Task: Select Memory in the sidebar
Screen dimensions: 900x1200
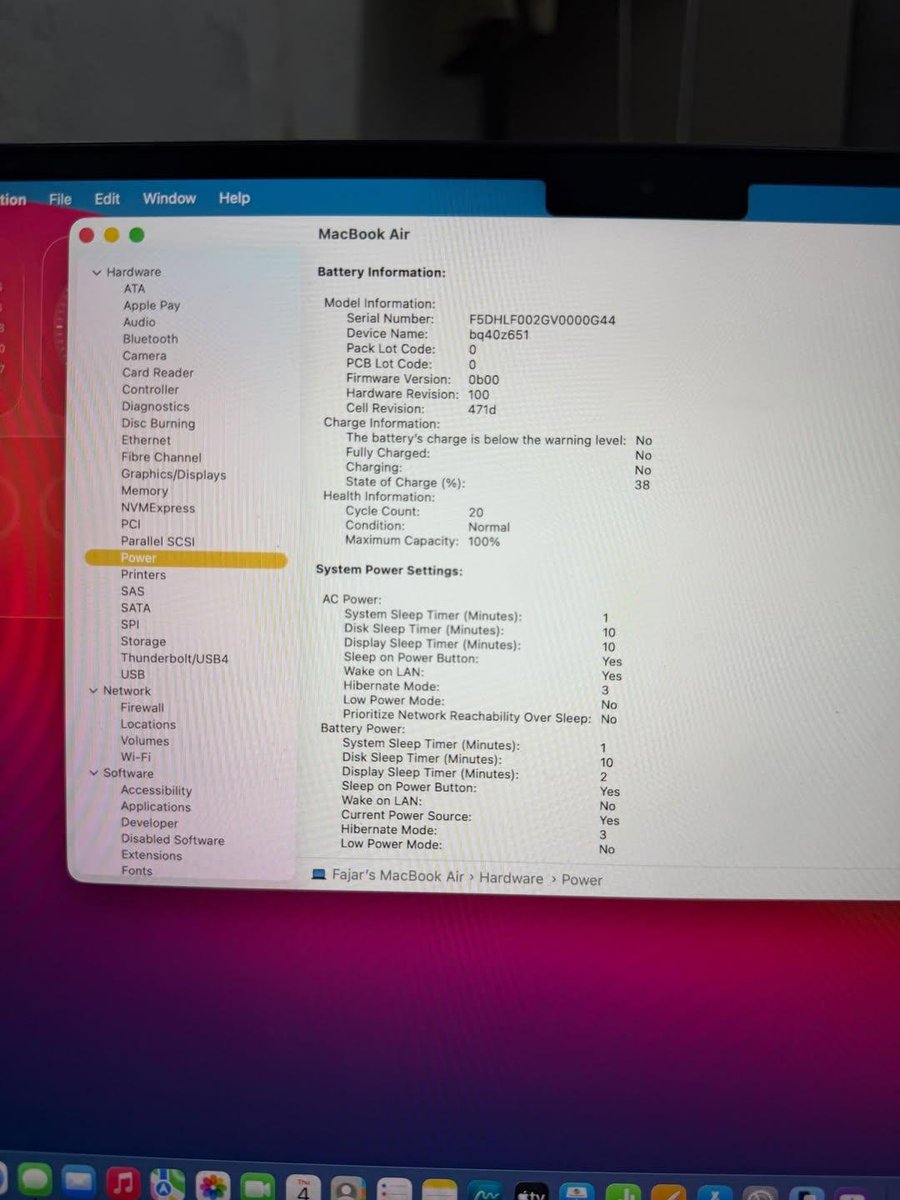Action: pyautogui.click(x=144, y=491)
